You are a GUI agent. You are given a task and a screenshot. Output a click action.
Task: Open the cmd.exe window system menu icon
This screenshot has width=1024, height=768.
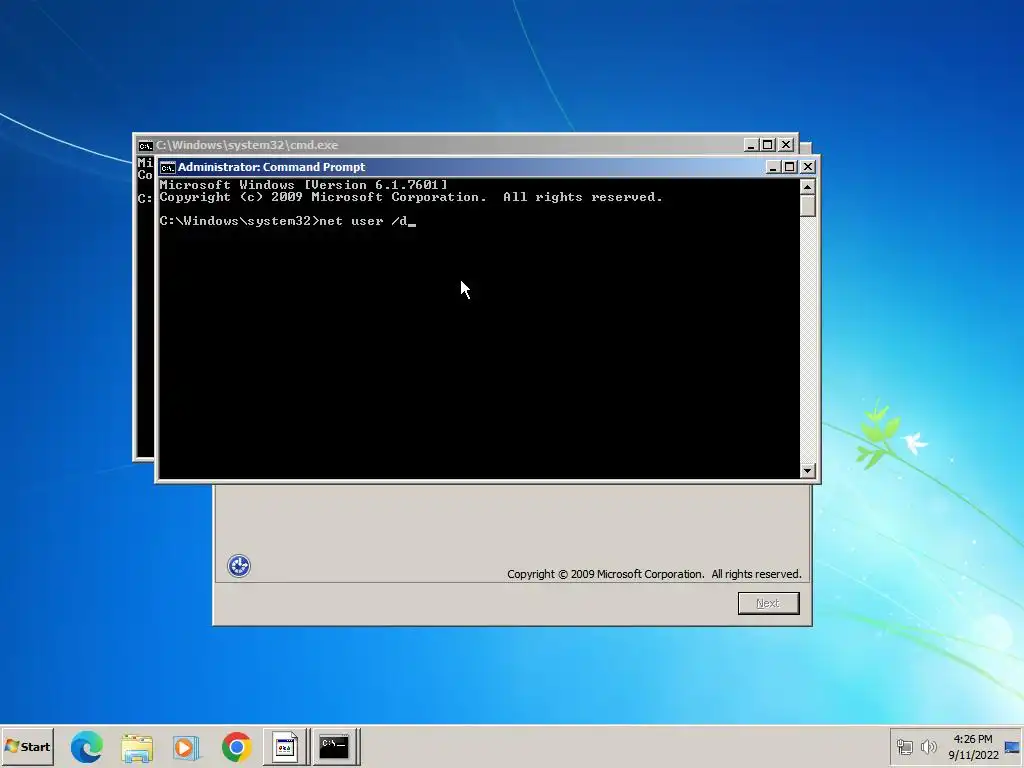pos(146,145)
